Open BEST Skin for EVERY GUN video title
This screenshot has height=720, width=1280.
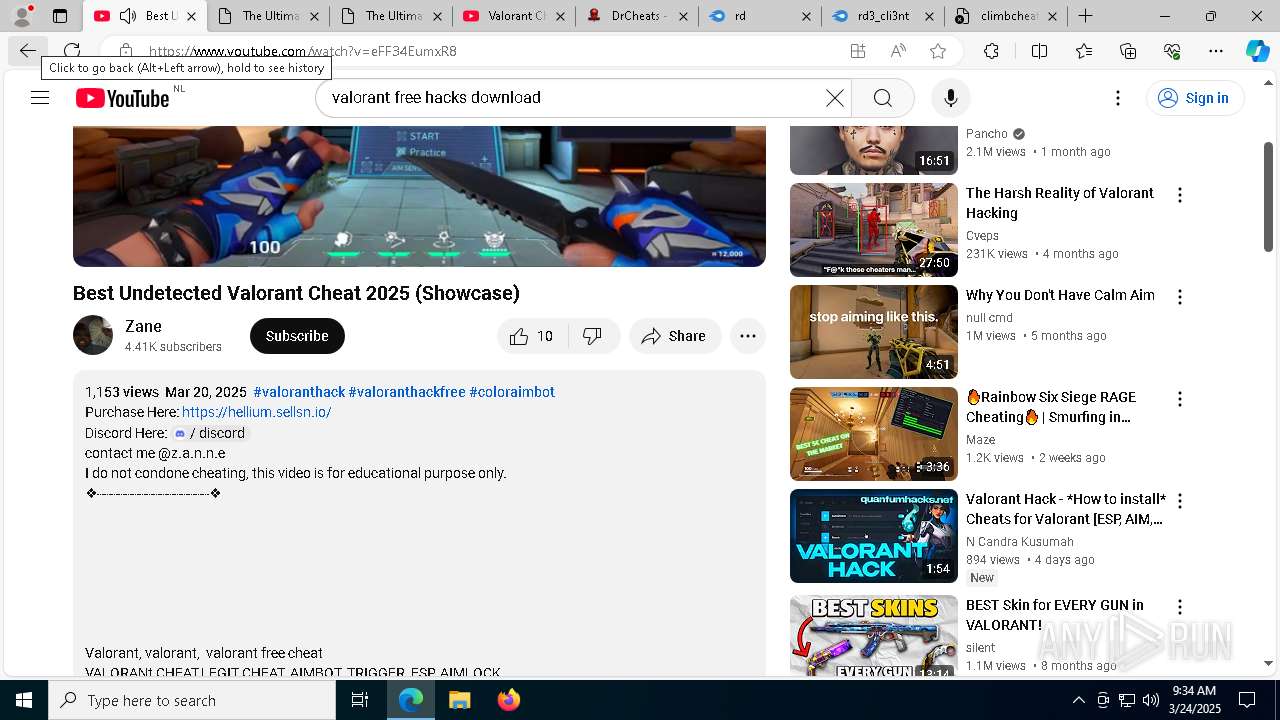(1054, 615)
